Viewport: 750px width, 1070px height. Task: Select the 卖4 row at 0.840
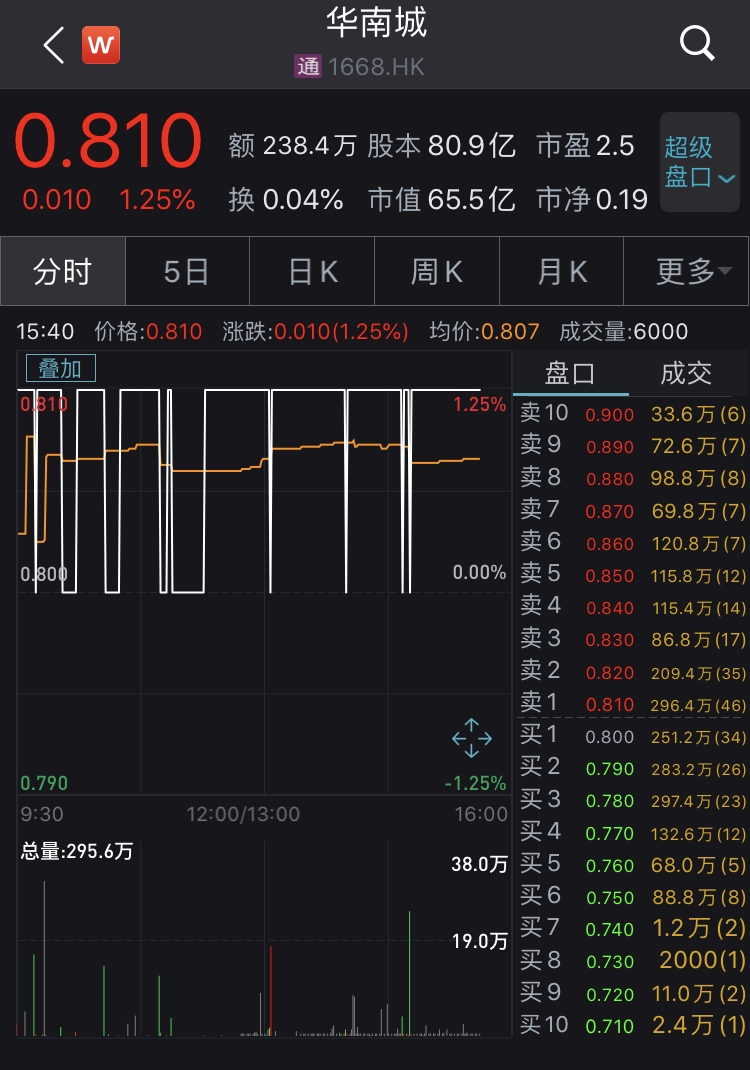tap(632, 607)
